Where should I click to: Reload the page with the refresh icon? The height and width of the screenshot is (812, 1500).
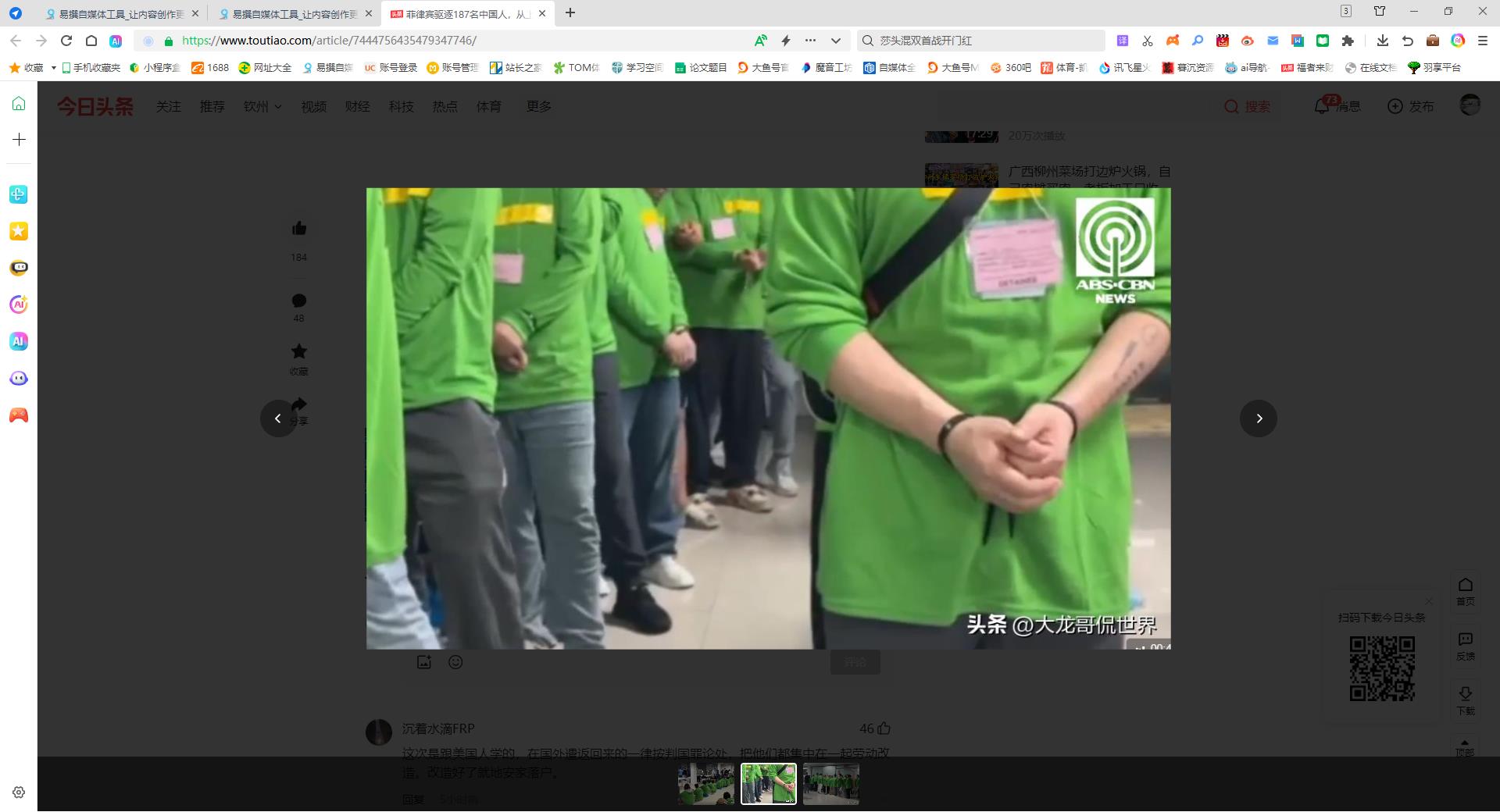66,41
